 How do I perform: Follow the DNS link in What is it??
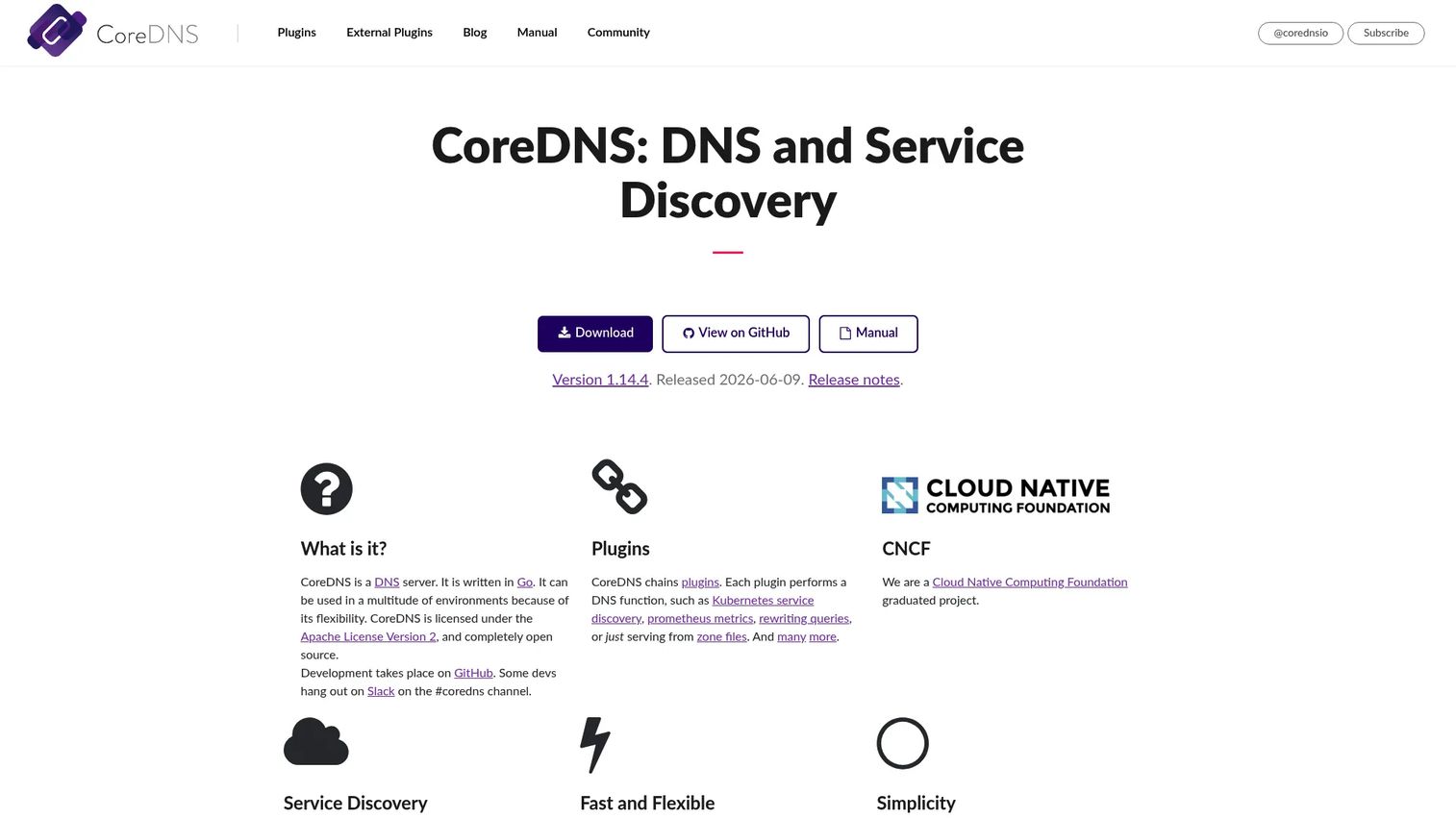click(x=387, y=583)
